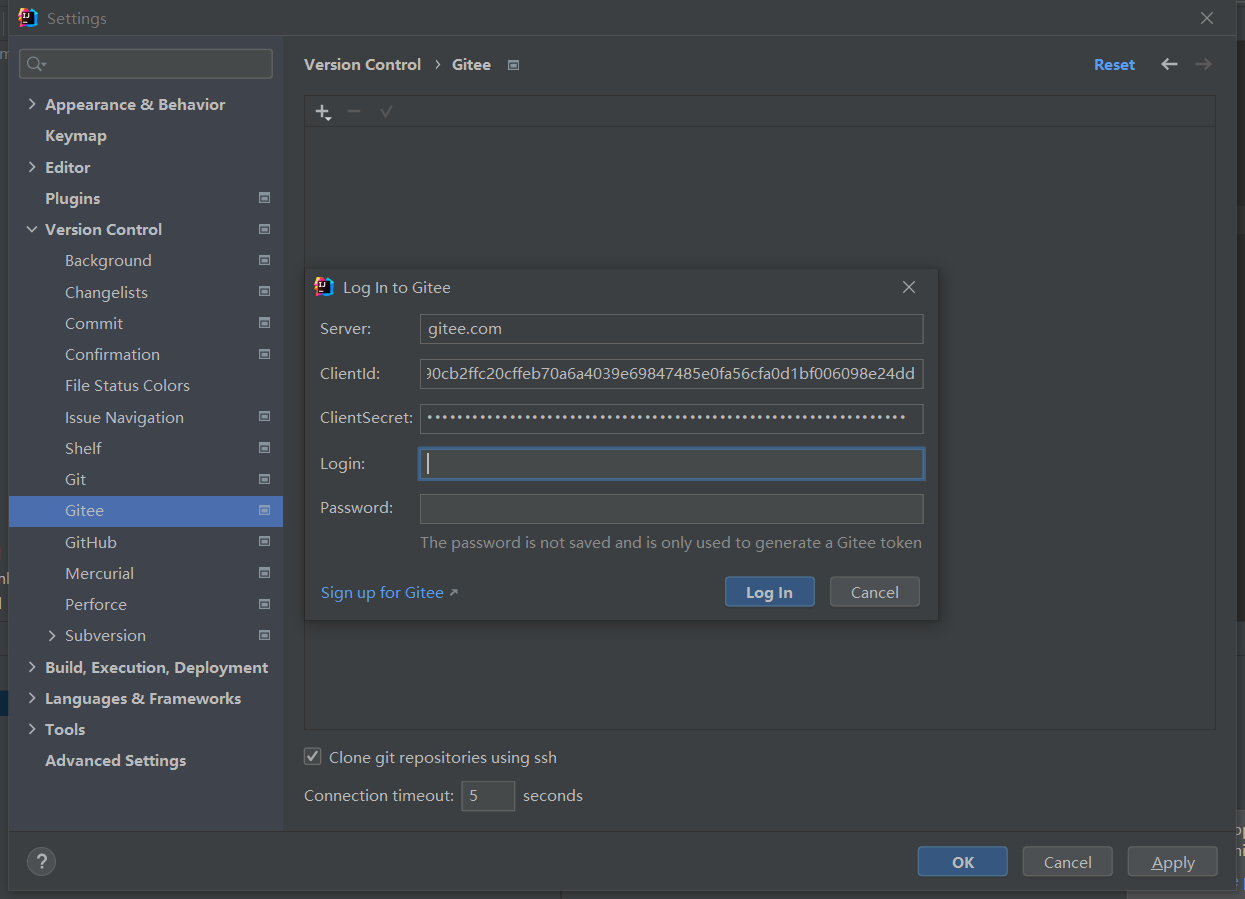This screenshot has height=899, width=1245.
Task: Click the project-level icon beside Gitee breadcrumb
Action: click(x=513, y=65)
